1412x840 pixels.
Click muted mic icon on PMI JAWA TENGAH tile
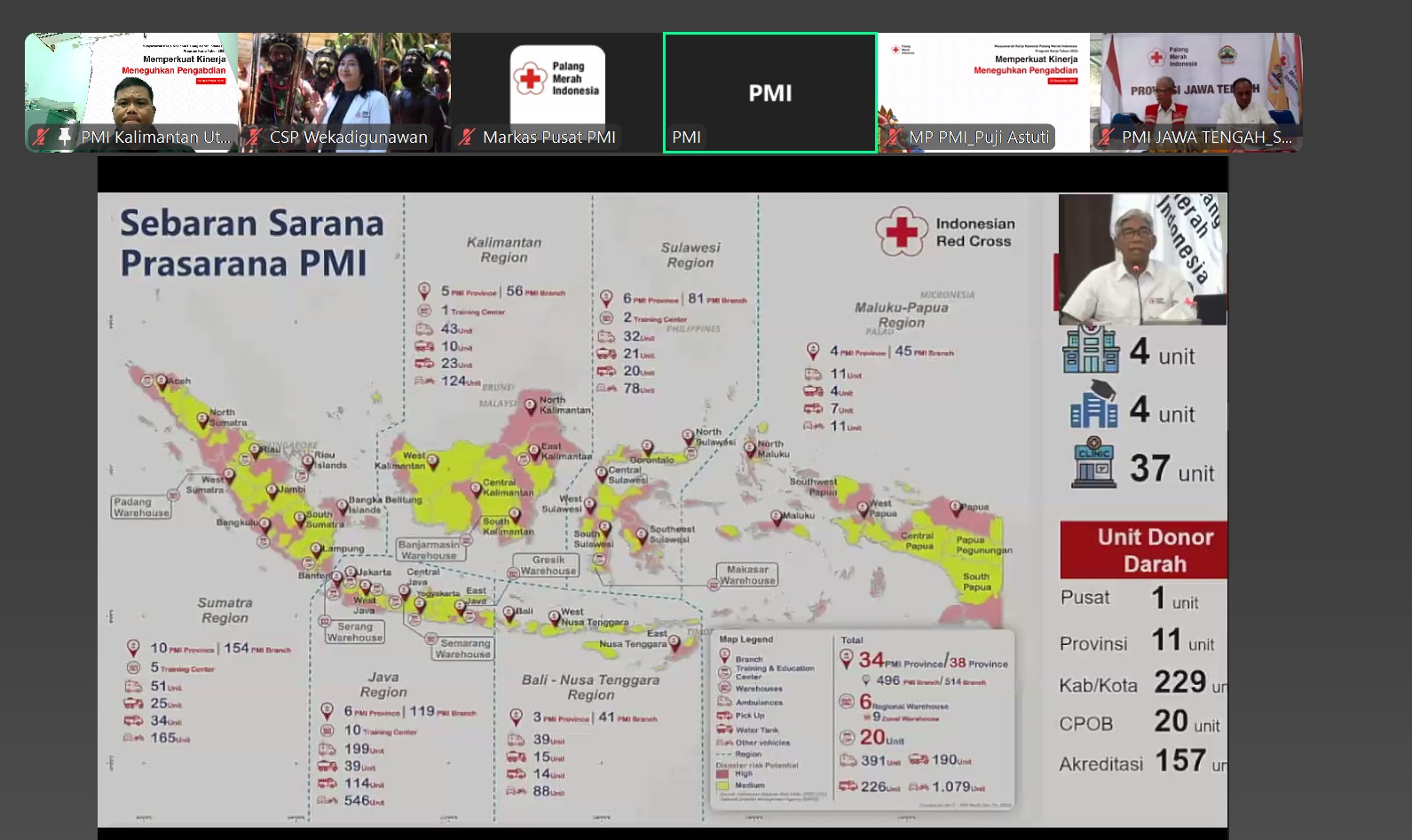[x=1106, y=137]
